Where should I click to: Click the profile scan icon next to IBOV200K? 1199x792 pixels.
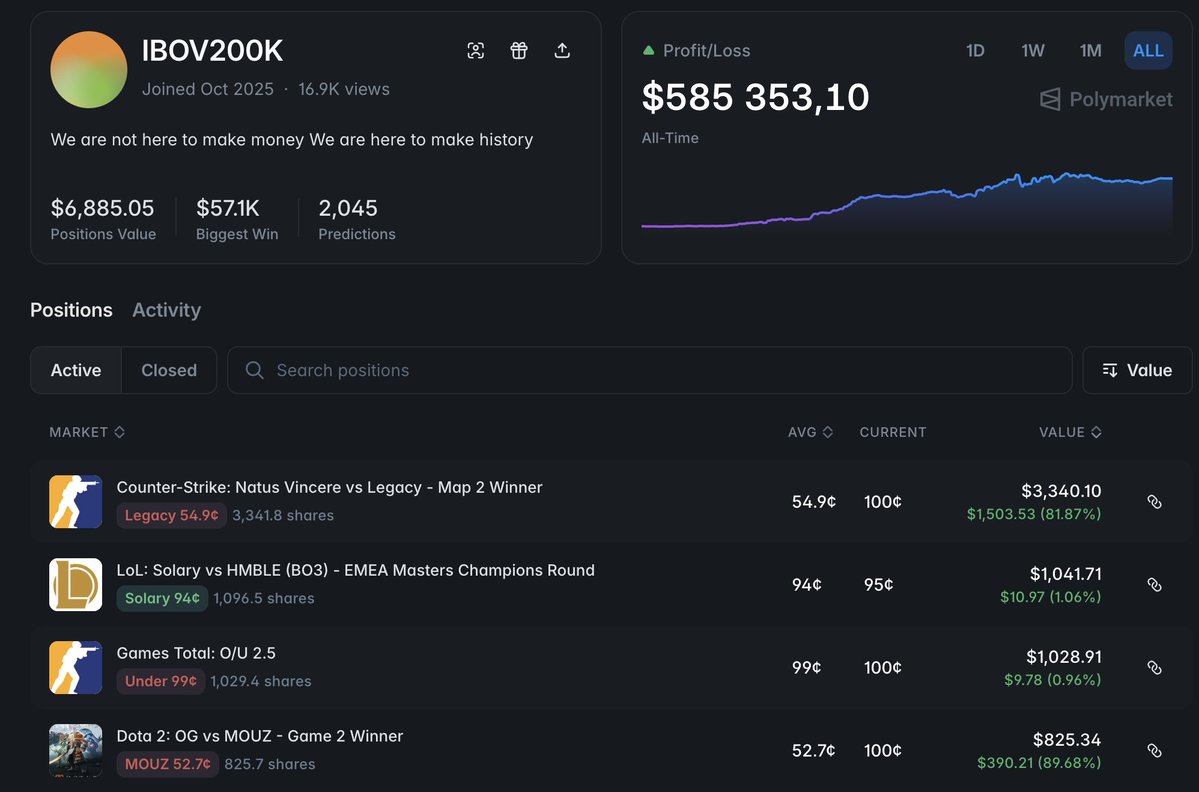(x=476, y=50)
